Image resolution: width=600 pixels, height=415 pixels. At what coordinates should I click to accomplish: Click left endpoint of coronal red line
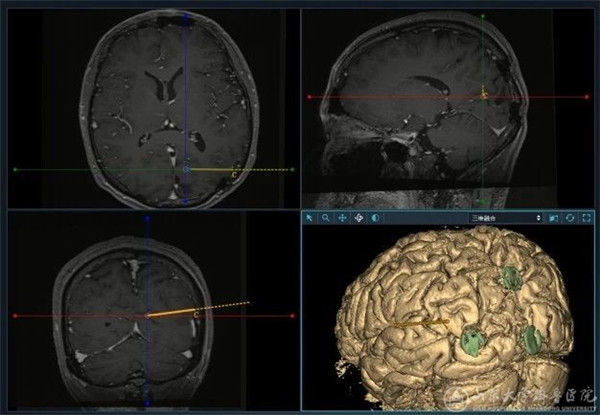pos(14,316)
